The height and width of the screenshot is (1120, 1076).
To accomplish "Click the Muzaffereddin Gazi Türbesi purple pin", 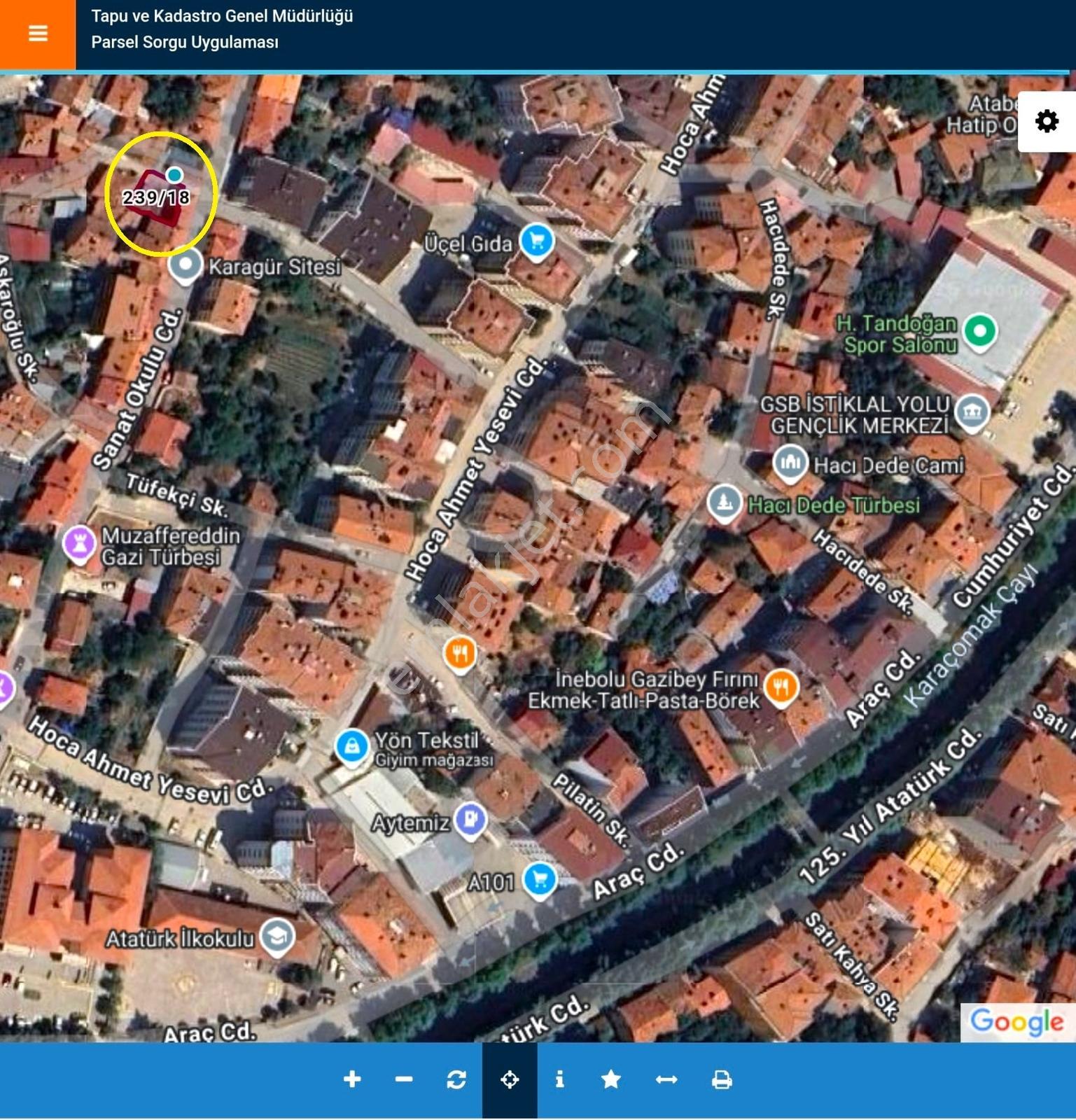I will [x=79, y=544].
